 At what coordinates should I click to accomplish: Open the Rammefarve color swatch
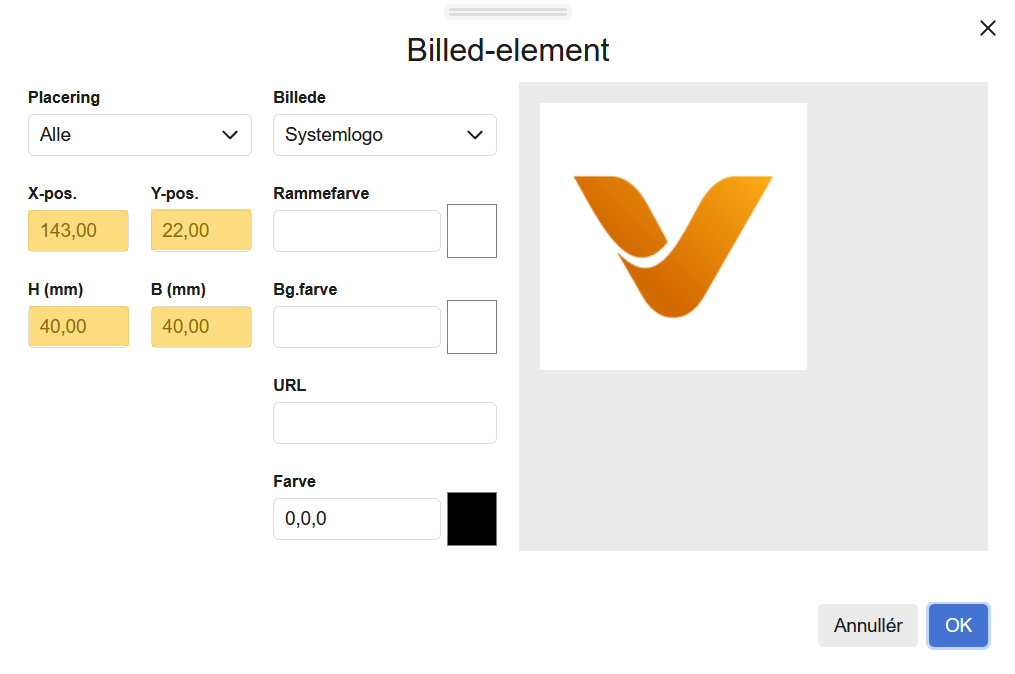pyautogui.click(x=471, y=230)
